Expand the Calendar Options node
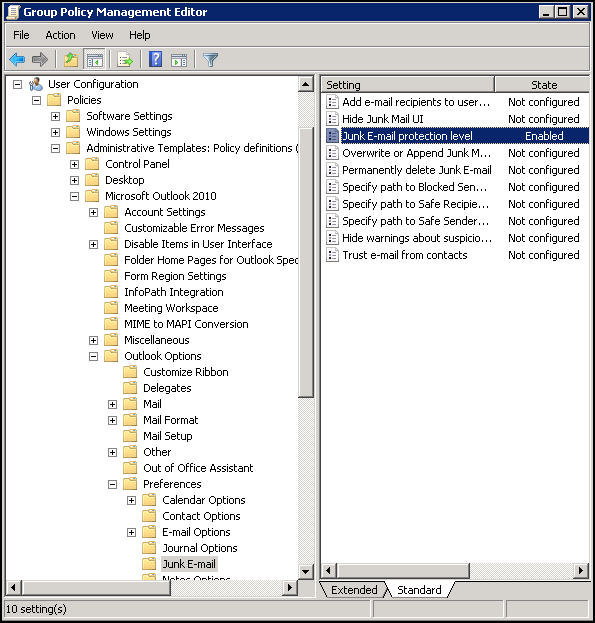 [131, 500]
